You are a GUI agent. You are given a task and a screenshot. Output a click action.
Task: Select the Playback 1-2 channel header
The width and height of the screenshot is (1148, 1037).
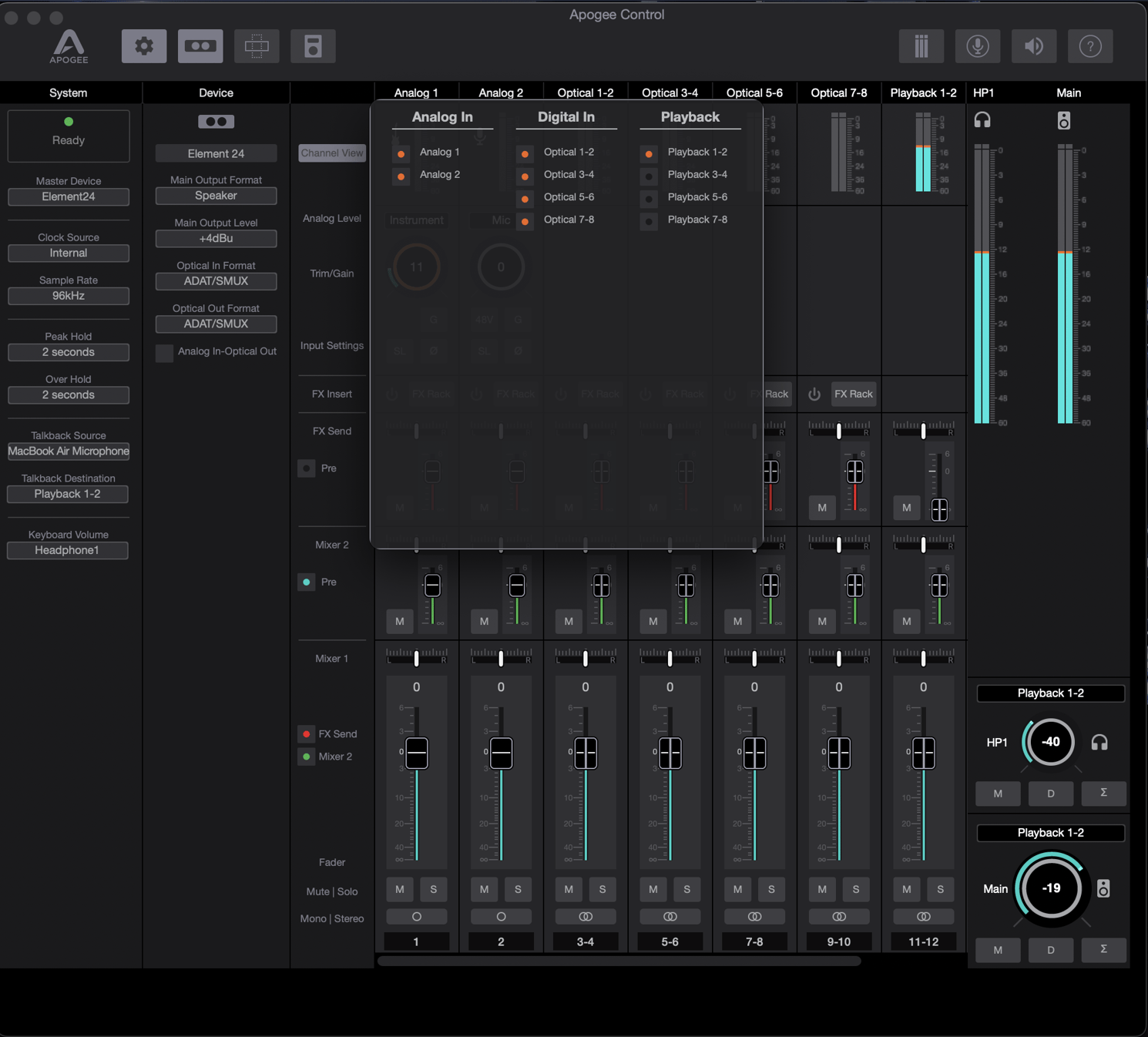923,92
